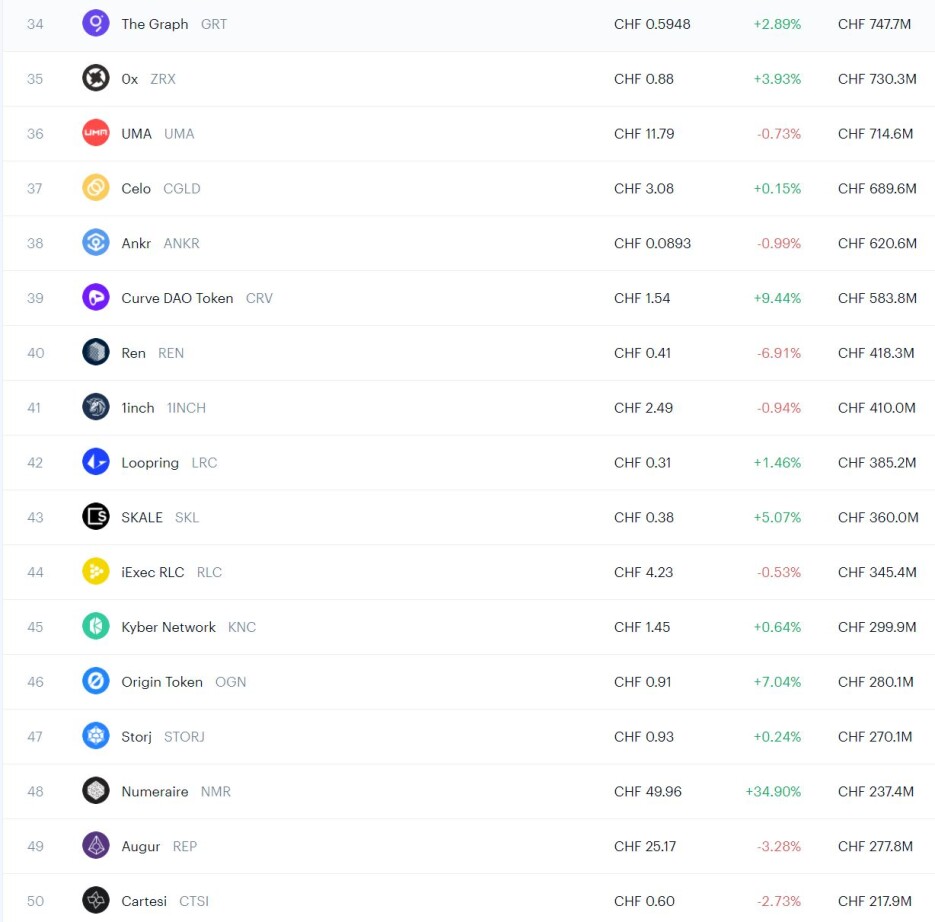This screenshot has width=935, height=922.
Task: Click Ren's market cap CHF 418.3M
Action: point(875,352)
